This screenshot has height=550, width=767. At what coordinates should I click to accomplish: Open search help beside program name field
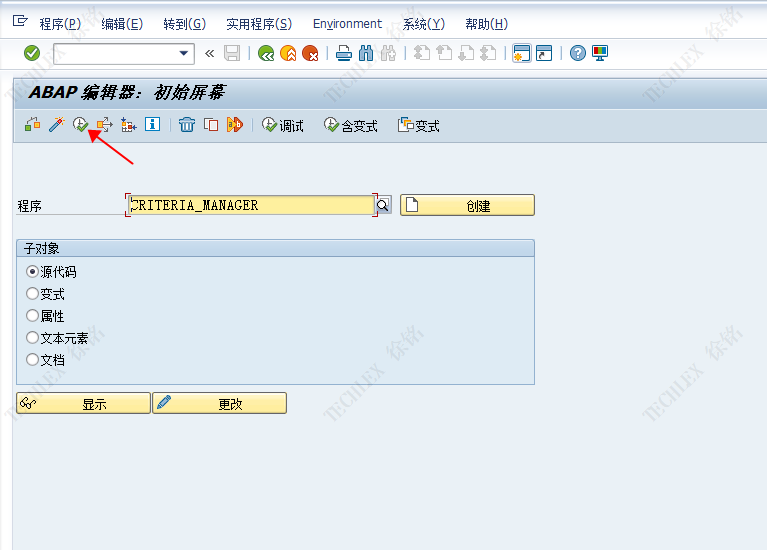pyautogui.click(x=383, y=205)
